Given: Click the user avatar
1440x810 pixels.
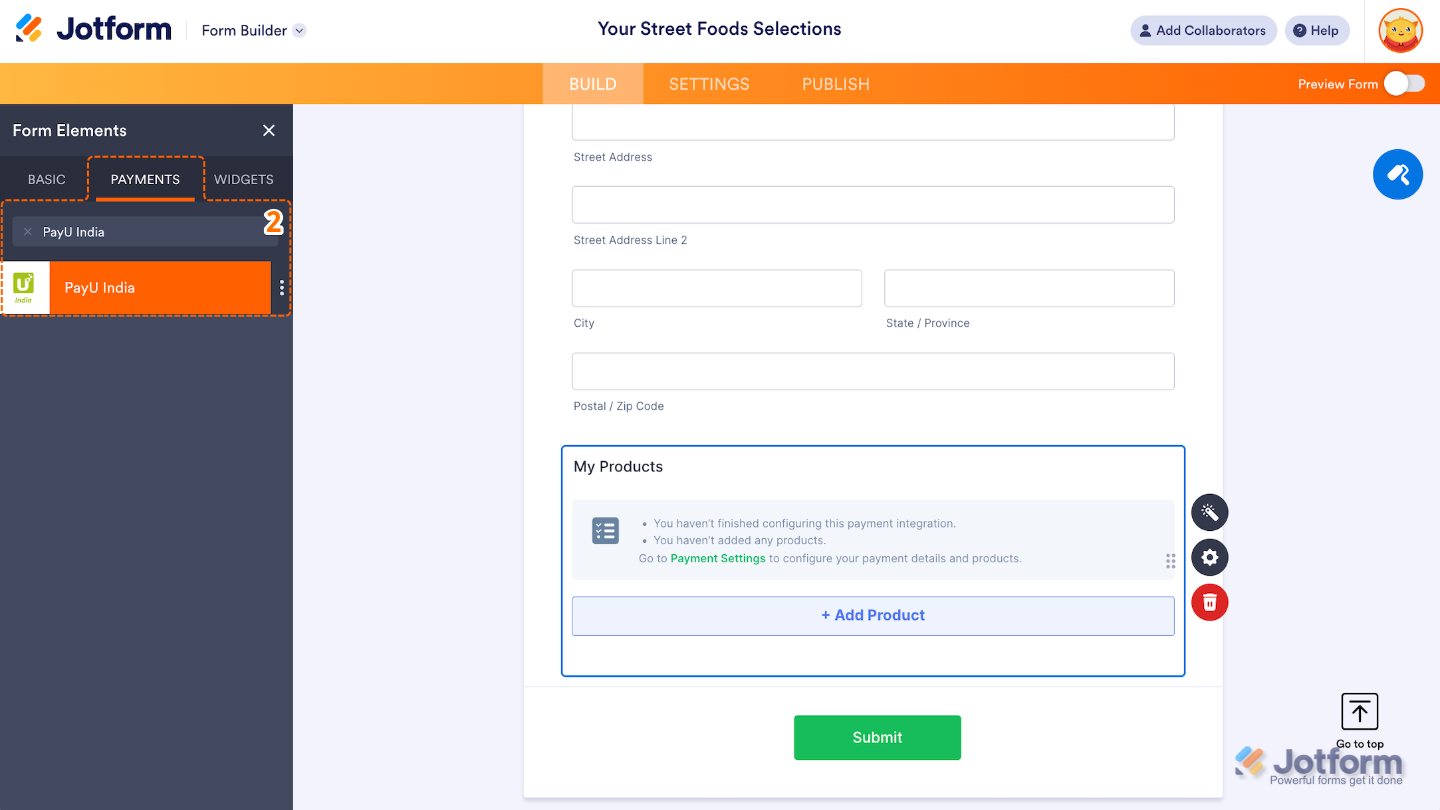Looking at the screenshot, I should click(1399, 30).
